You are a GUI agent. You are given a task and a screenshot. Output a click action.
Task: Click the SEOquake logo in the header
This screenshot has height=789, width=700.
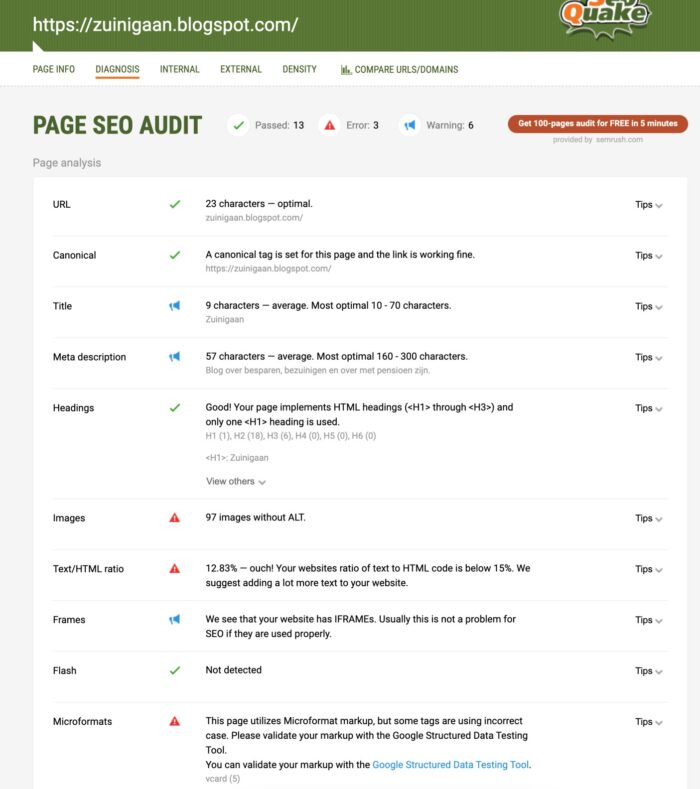coord(604,15)
